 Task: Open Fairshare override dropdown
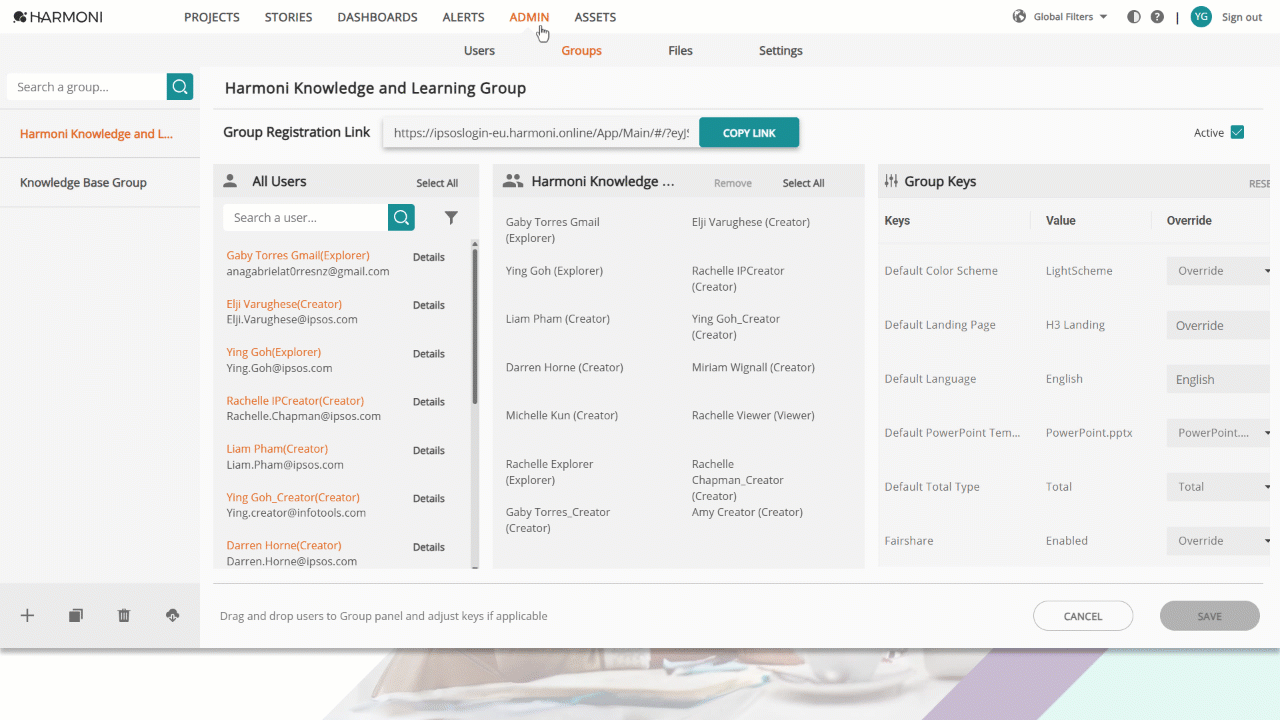point(1218,541)
